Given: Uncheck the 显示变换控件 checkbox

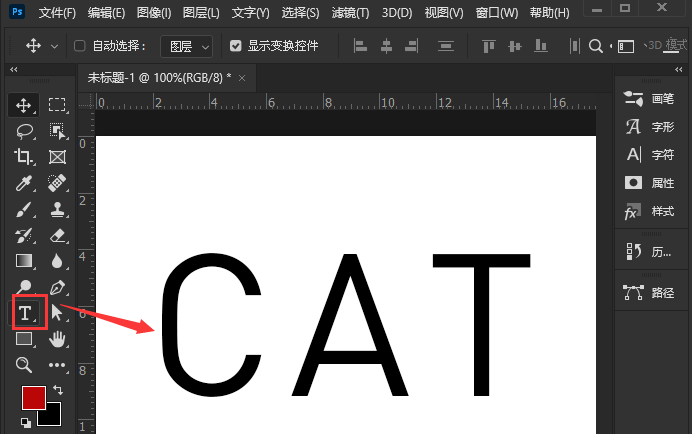Looking at the screenshot, I should pos(236,46).
